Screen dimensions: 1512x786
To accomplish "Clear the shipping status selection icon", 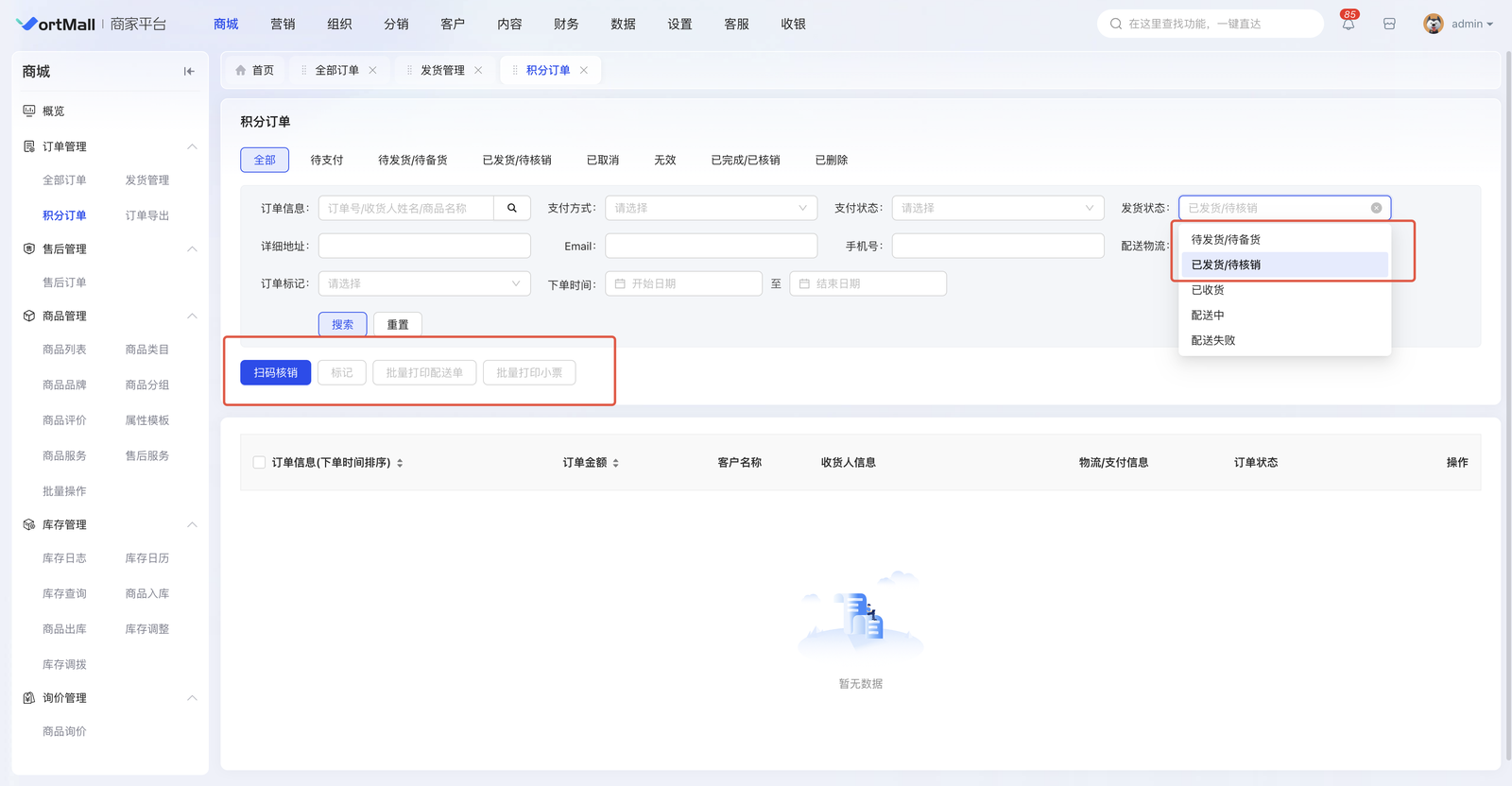I will click(x=1376, y=208).
